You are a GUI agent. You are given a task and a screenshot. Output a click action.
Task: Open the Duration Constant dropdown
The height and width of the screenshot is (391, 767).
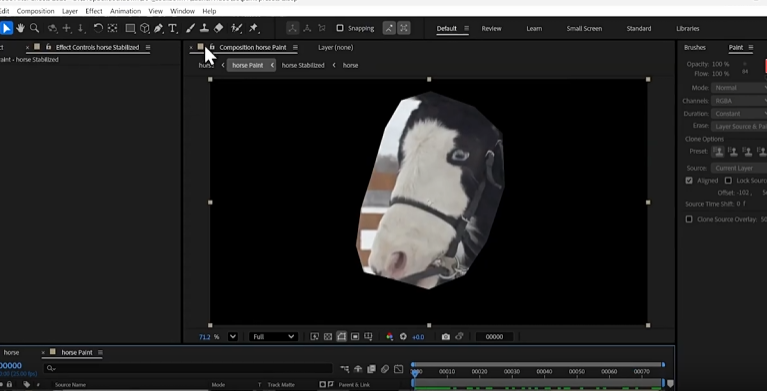[x=739, y=114]
